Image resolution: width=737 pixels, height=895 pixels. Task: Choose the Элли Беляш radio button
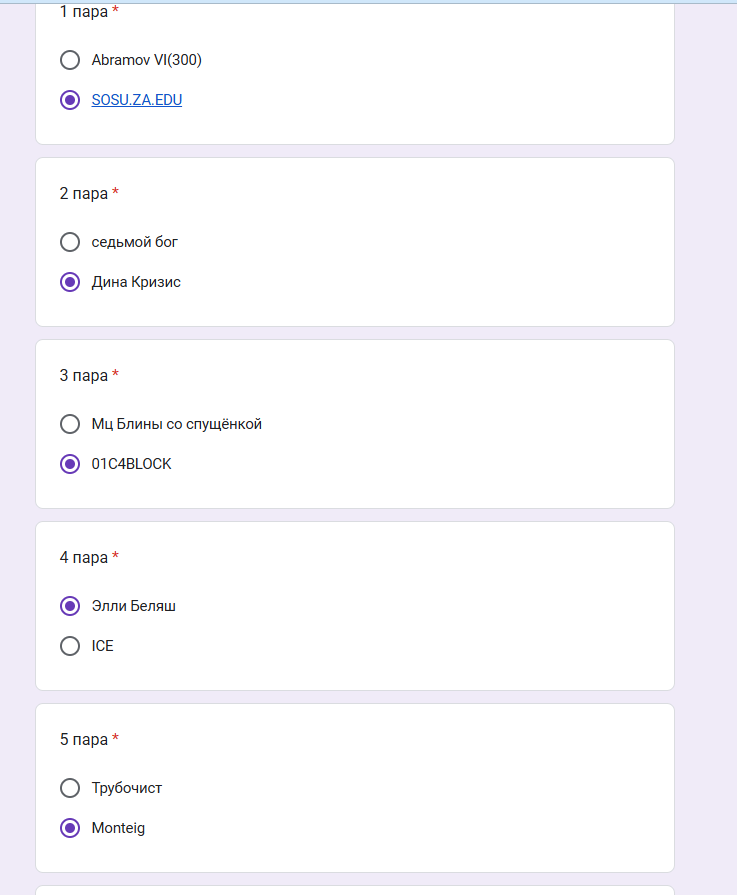(70, 606)
